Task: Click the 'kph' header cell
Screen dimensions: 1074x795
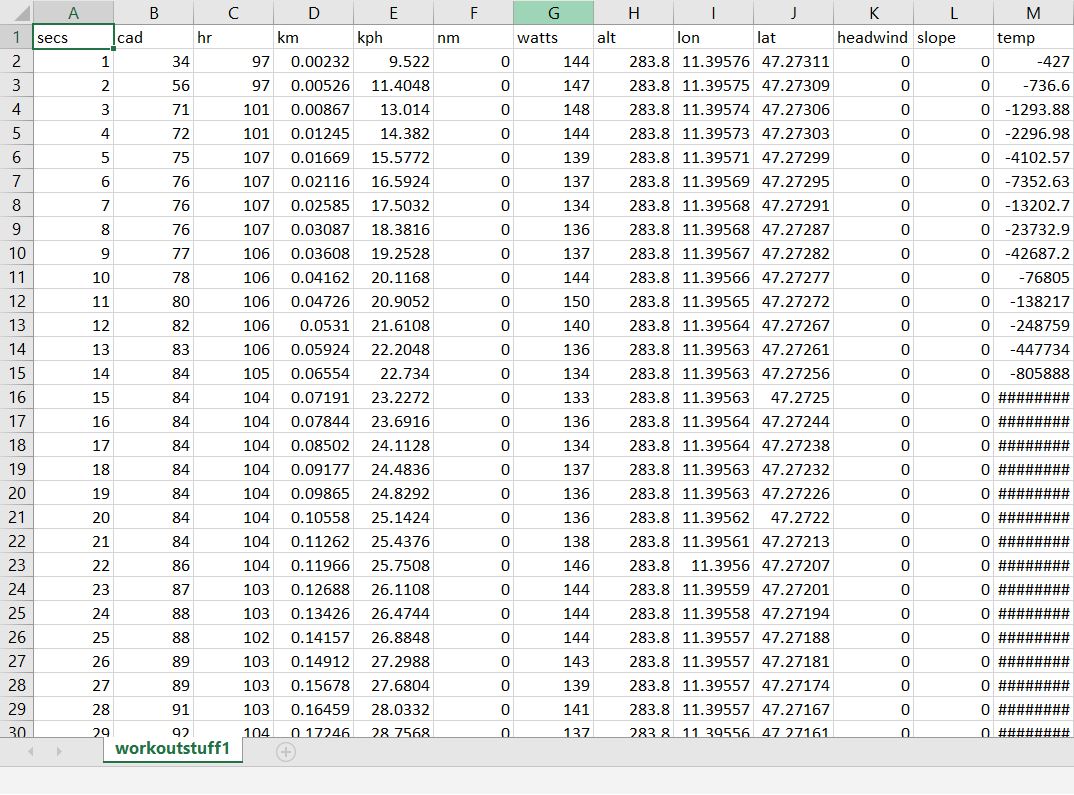Action: click(x=394, y=37)
